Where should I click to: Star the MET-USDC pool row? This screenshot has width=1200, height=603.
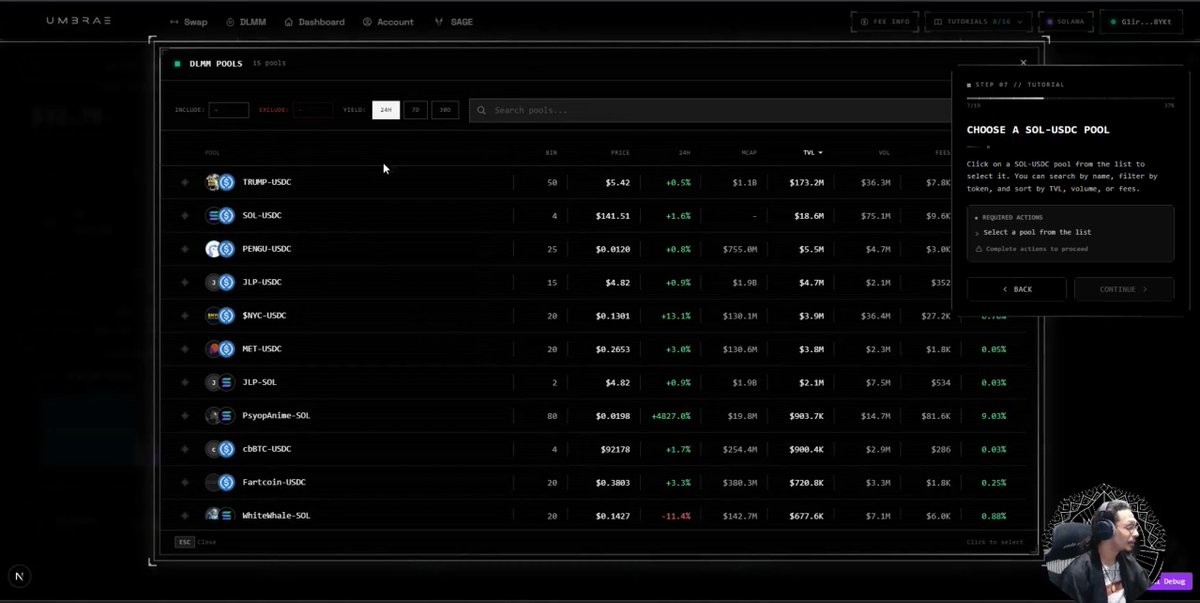pos(185,349)
